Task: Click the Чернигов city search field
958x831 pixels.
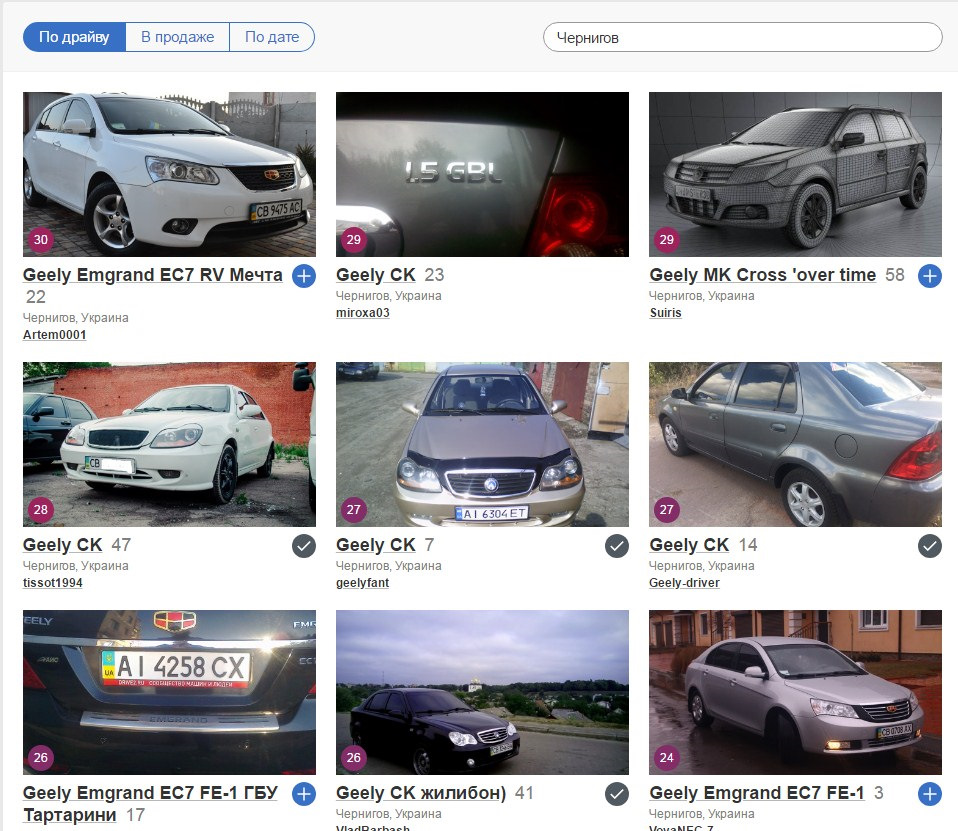Action: (742, 37)
